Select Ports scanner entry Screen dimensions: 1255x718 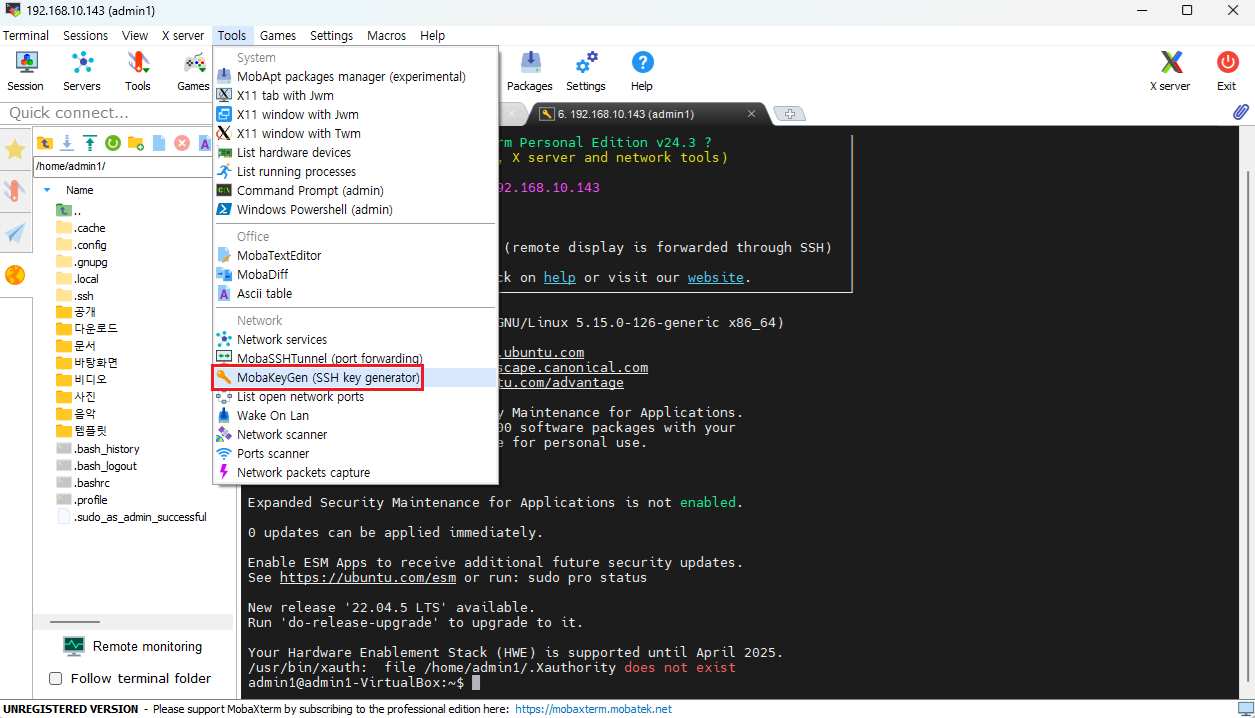[x=355, y=453]
